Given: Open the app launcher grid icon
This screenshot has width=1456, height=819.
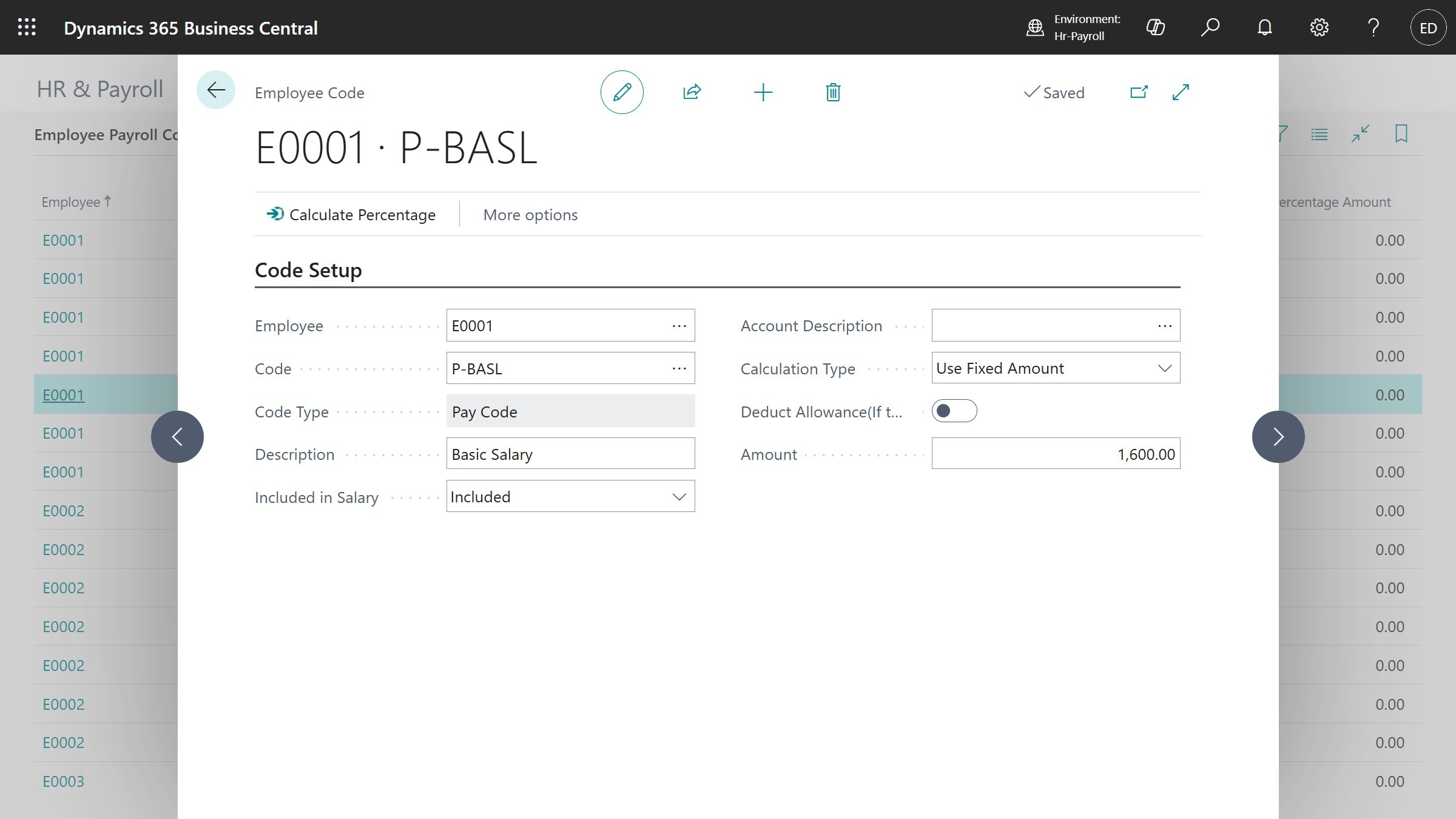Looking at the screenshot, I should [27, 27].
